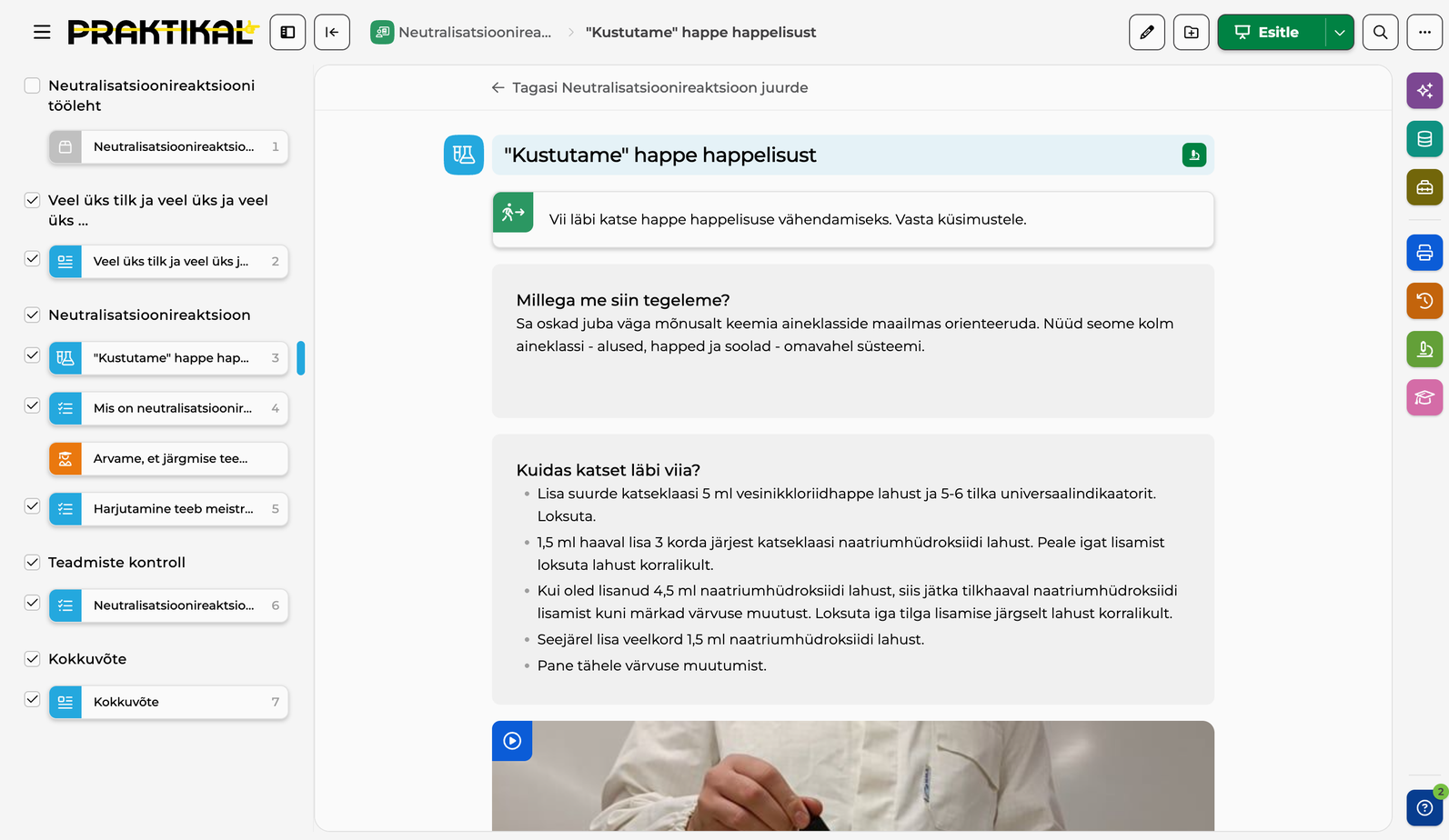1449x840 pixels.
Task: Check the Neutralisatsioonireaktsiooni tööleht checkbox
Action: [32, 85]
